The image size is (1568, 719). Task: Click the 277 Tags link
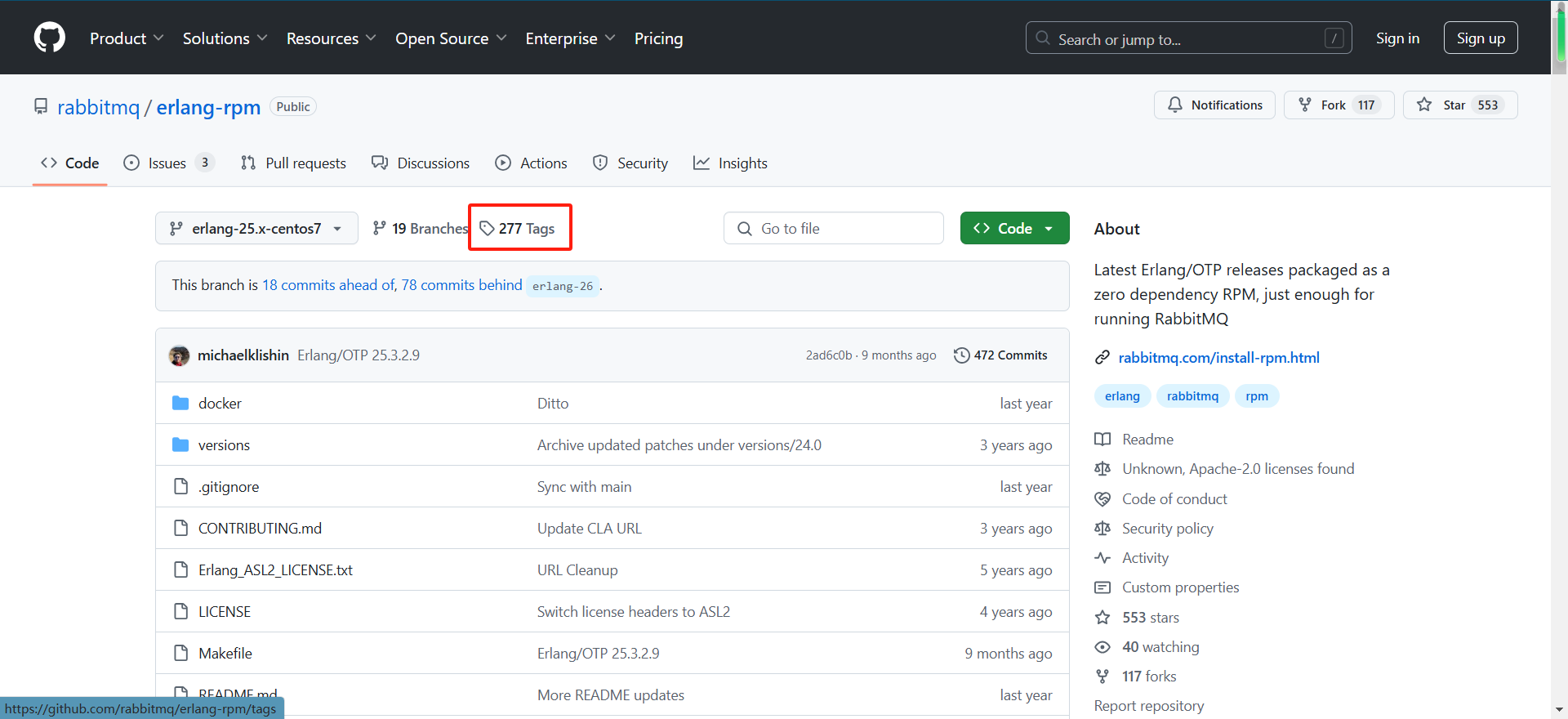pyautogui.click(x=519, y=229)
